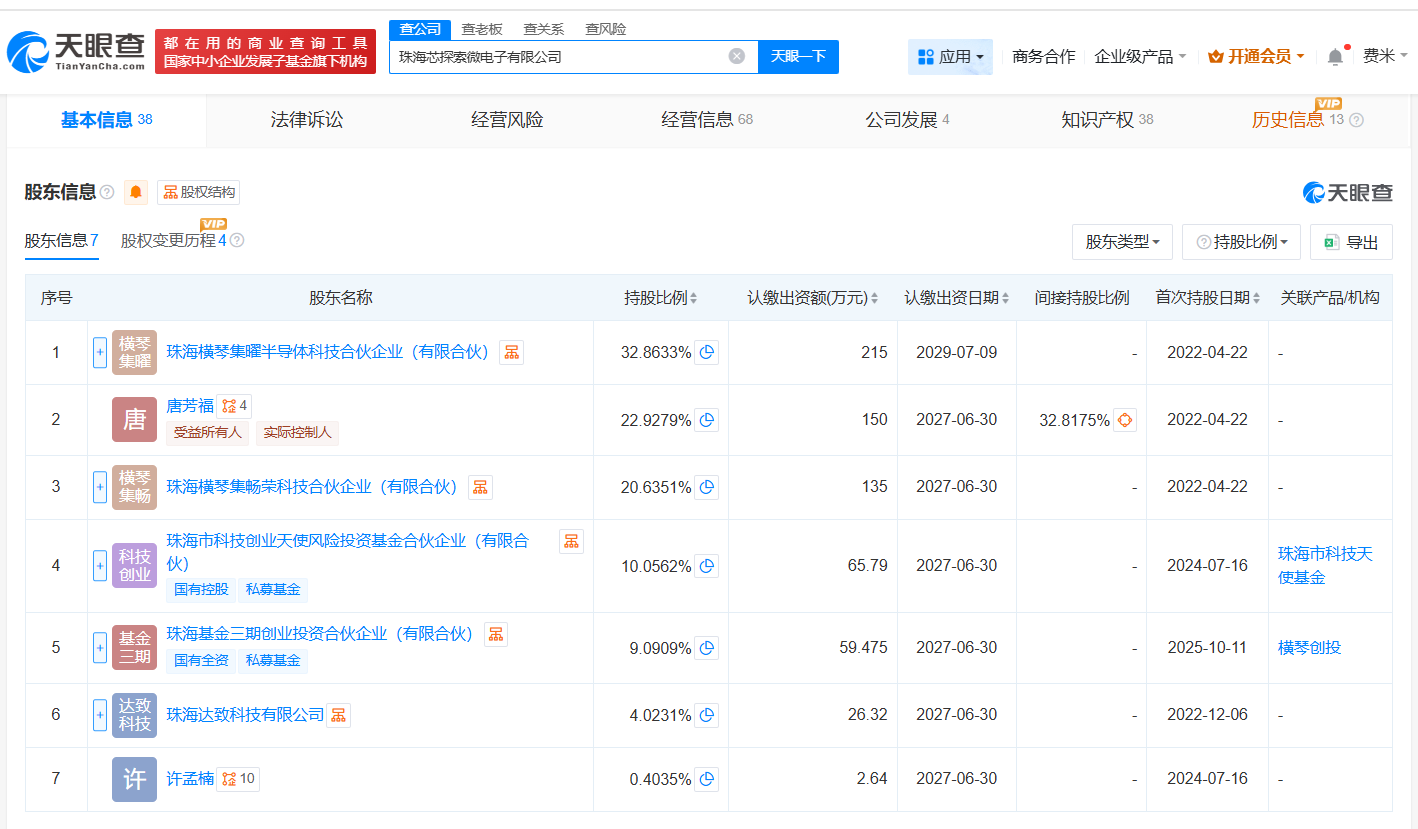Click help question mark beside 历史信息 tab
Image resolution: width=1418 pixels, height=829 pixels.
point(1356,120)
